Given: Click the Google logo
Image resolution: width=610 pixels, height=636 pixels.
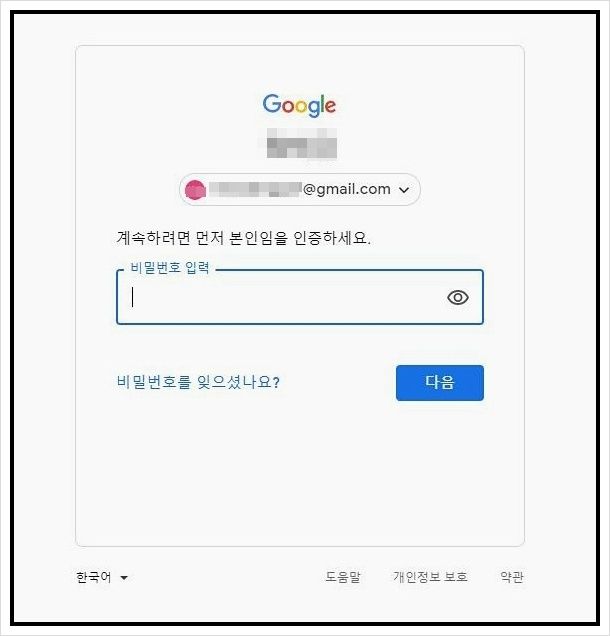Looking at the screenshot, I should tap(299, 105).
